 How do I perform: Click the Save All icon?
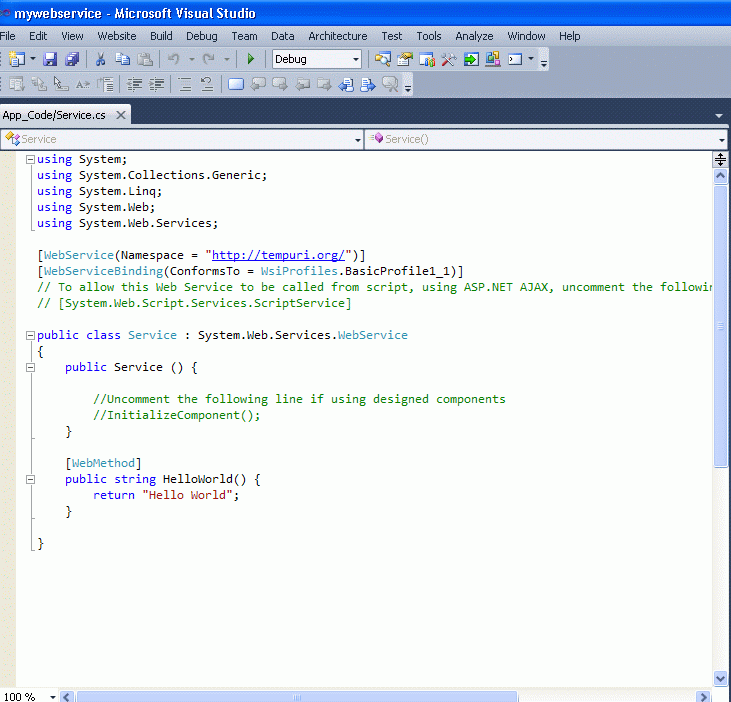[72, 60]
